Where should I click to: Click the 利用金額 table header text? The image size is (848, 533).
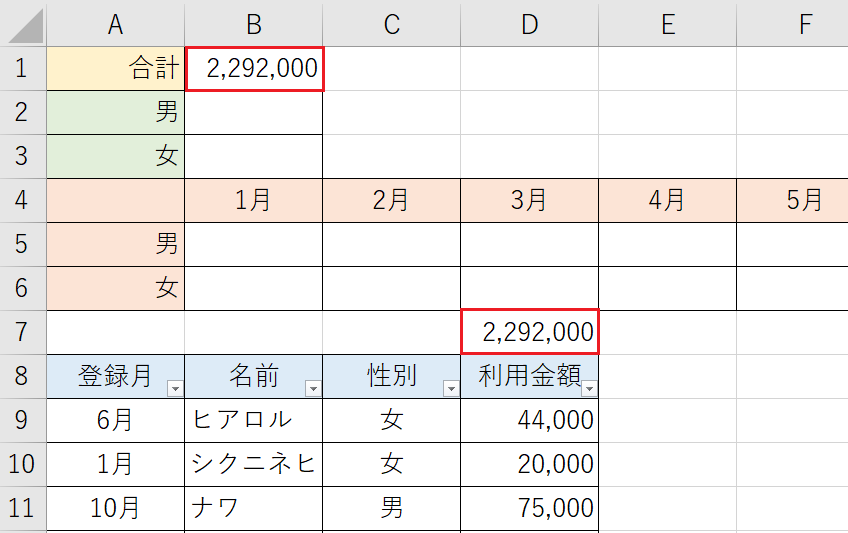pyautogui.click(x=529, y=376)
